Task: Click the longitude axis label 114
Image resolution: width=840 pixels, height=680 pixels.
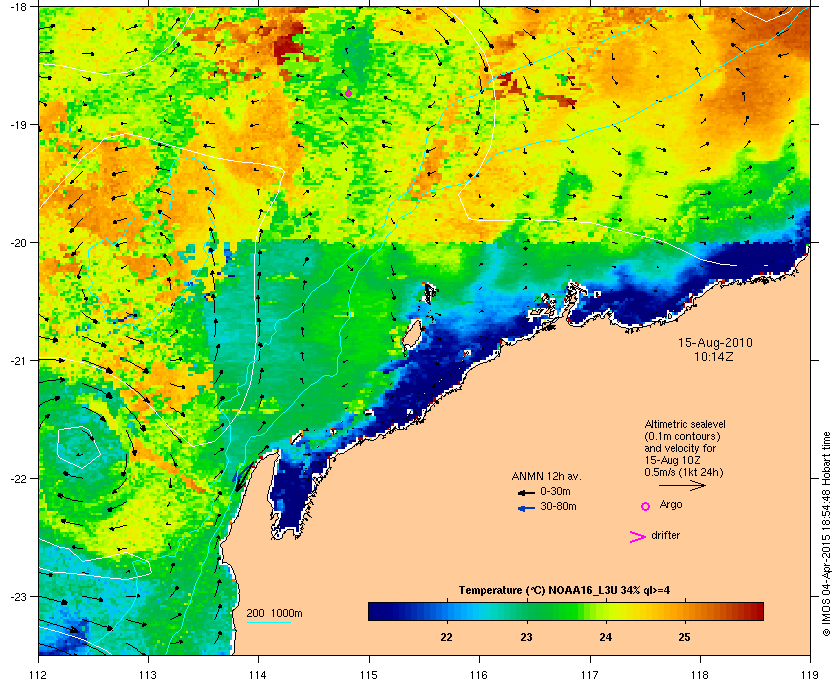Action: coord(258,674)
